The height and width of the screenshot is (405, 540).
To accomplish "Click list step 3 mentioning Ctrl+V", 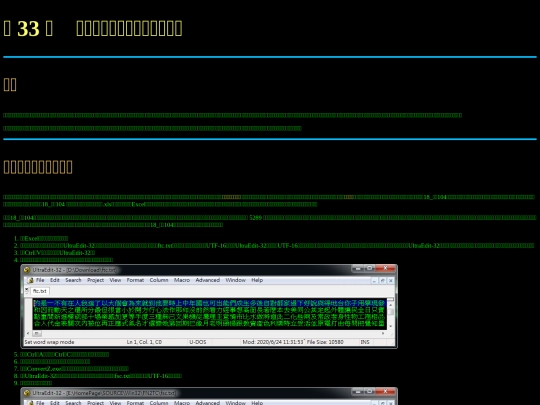I will (x=58, y=252).
